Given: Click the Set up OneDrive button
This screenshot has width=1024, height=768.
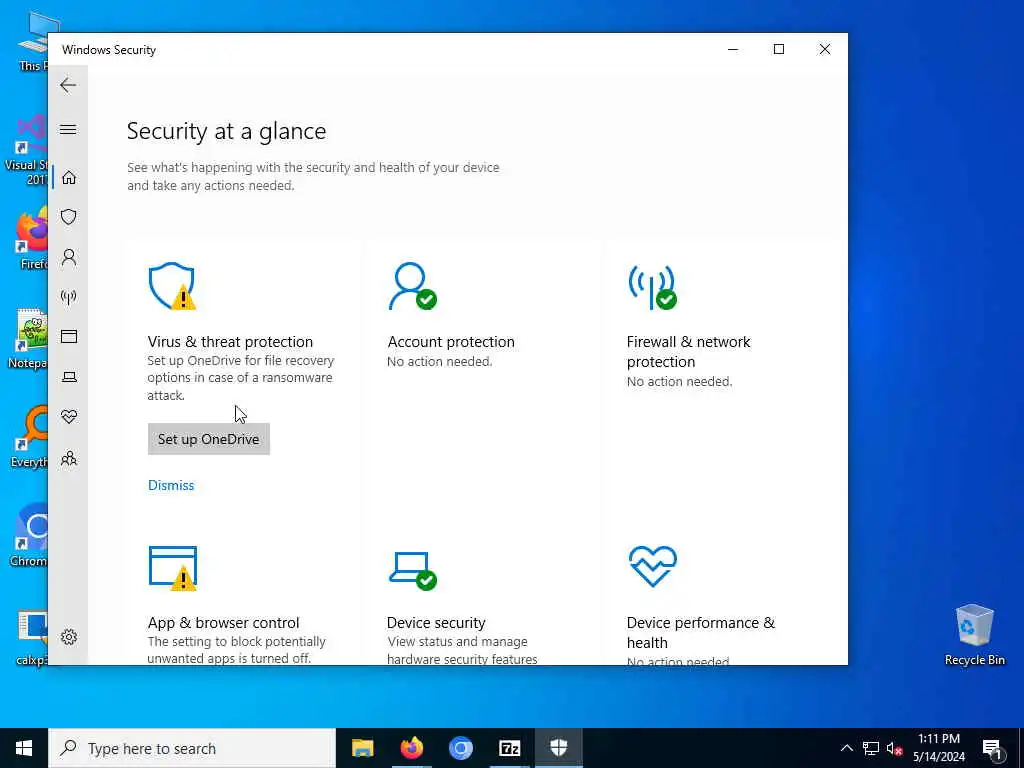Looking at the screenshot, I should tap(208, 439).
